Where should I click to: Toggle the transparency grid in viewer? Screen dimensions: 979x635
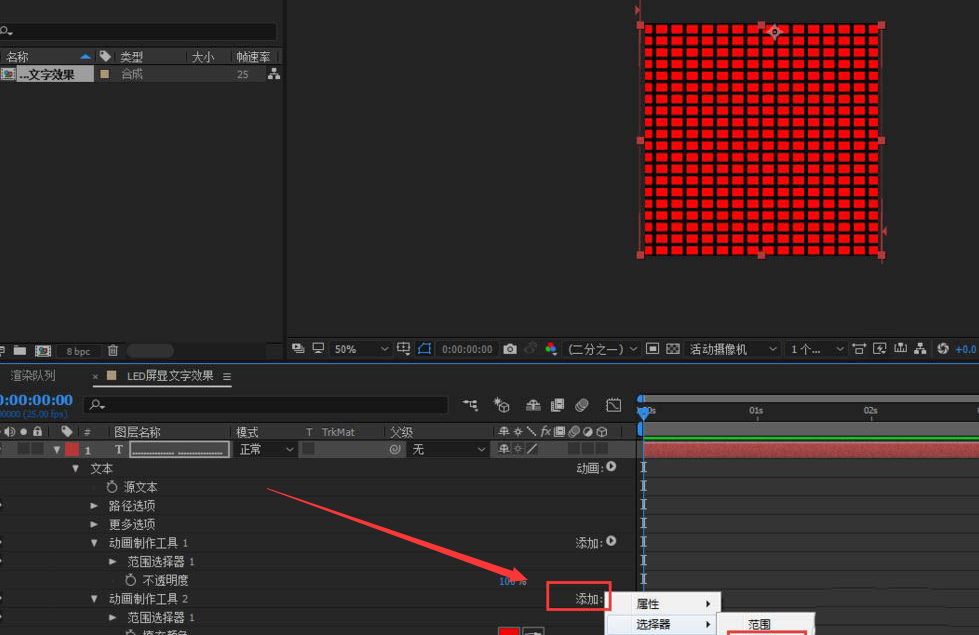[x=672, y=349]
